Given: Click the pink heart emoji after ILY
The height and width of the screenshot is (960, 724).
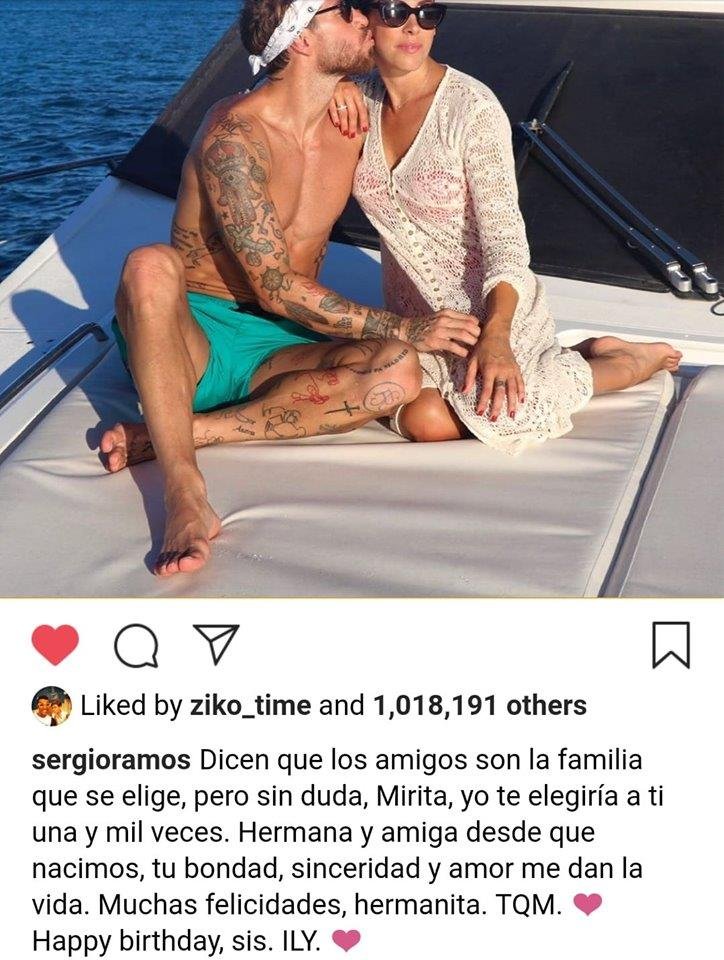Looking at the screenshot, I should pyautogui.click(x=346, y=940).
